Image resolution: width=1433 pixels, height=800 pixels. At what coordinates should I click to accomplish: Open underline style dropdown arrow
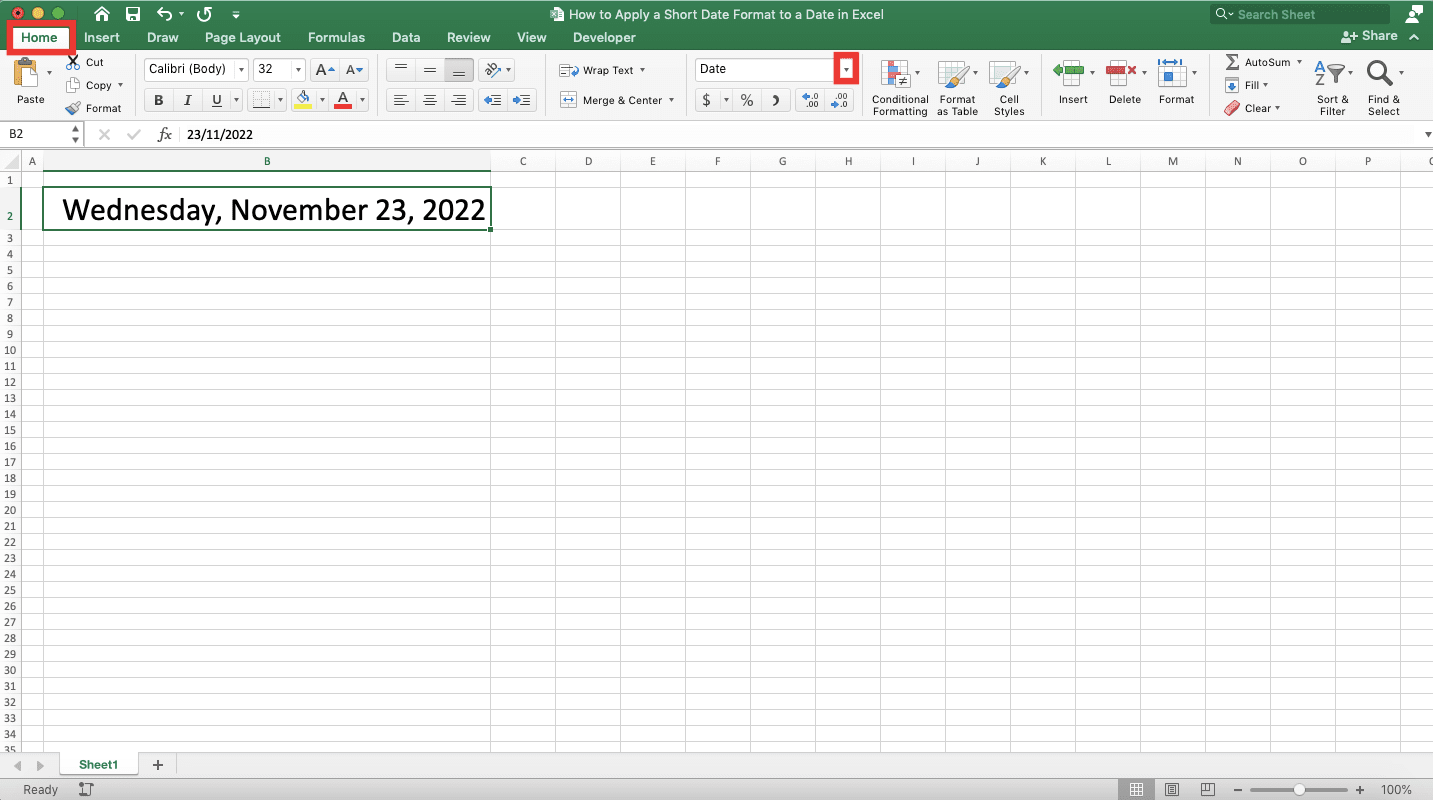pos(236,100)
